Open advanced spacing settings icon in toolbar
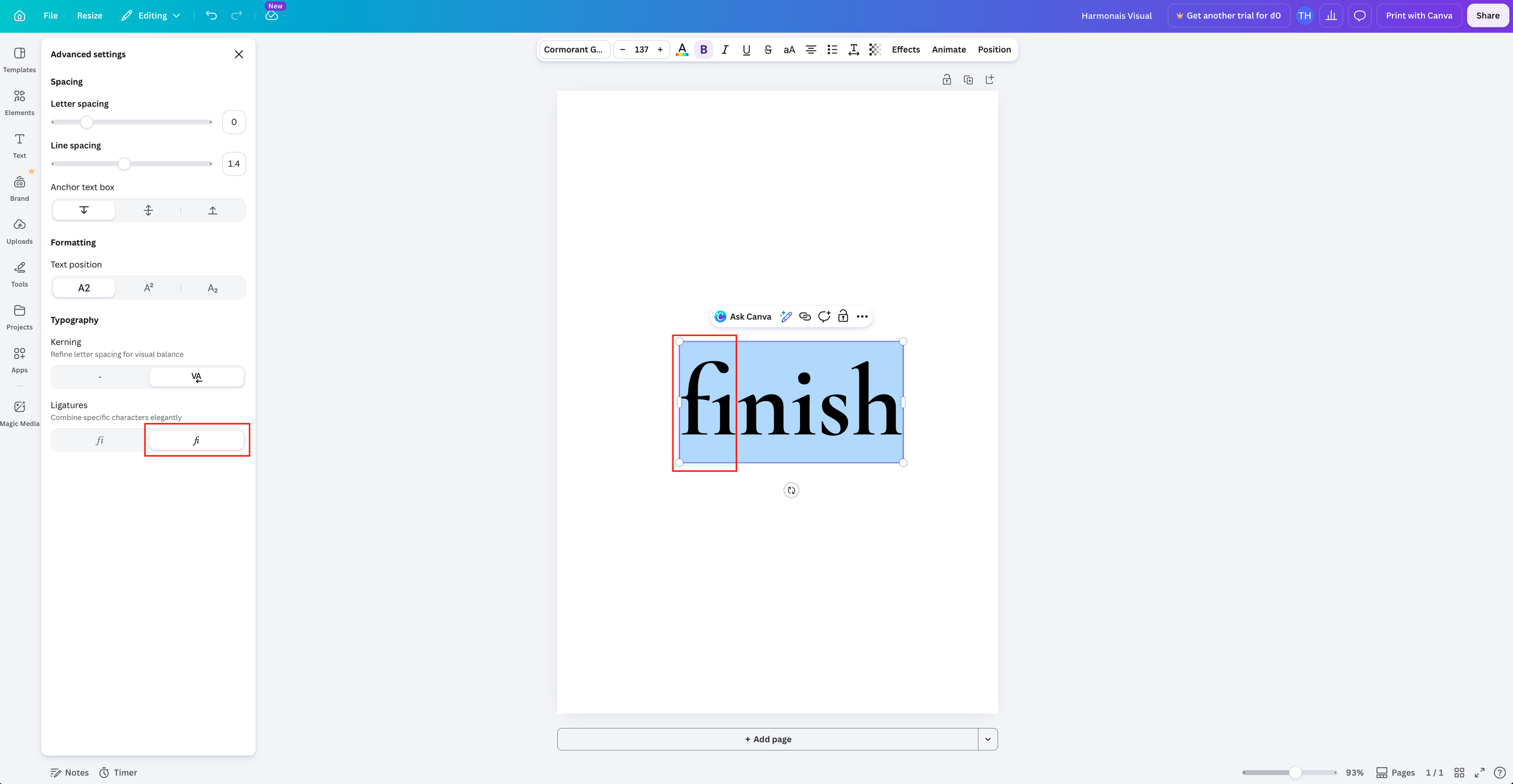This screenshot has height=784, width=1513. (x=853, y=50)
